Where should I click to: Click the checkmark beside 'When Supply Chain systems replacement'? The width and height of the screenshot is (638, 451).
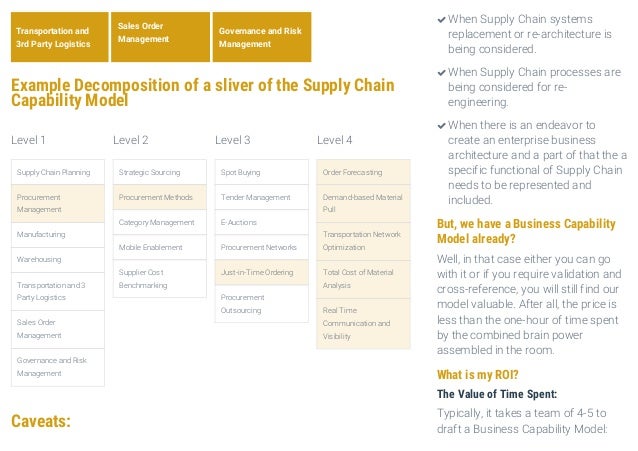[441, 20]
